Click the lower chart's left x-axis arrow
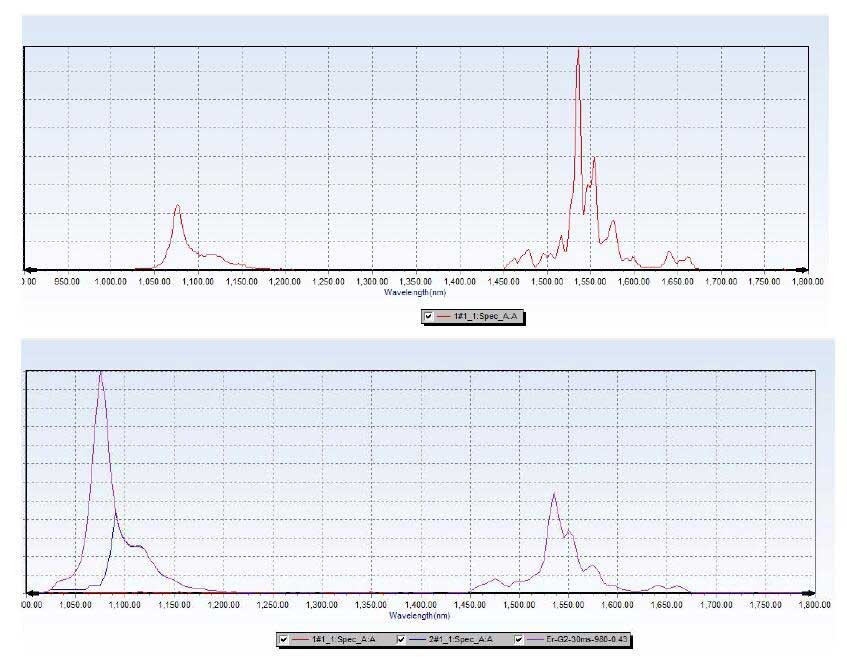This screenshot has height=657, width=847. 32,593
